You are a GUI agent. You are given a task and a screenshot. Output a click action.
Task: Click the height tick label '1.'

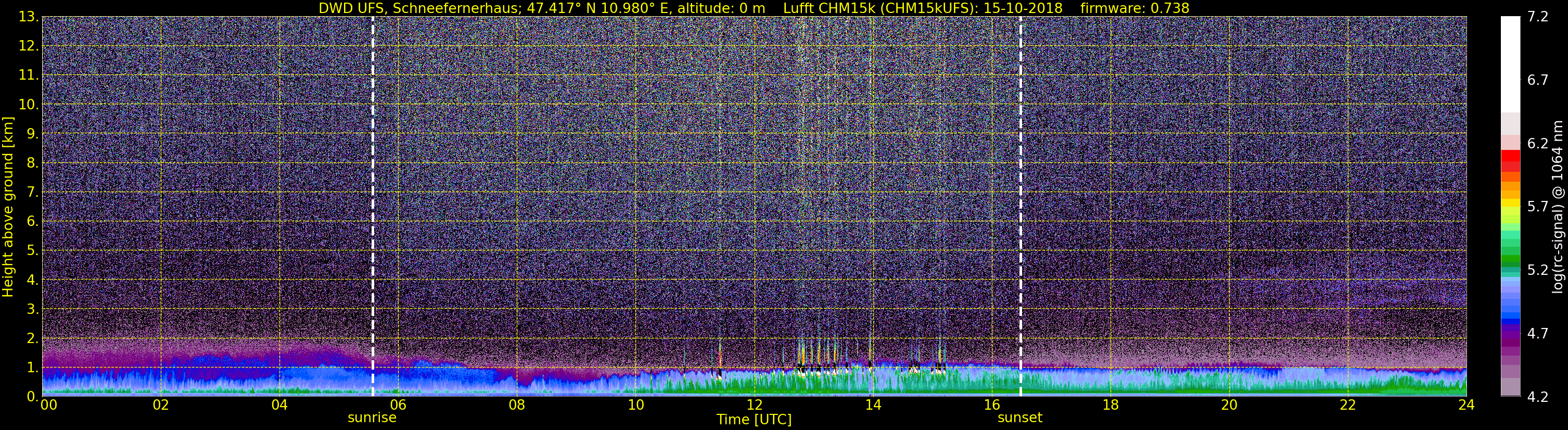click(x=33, y=368)
